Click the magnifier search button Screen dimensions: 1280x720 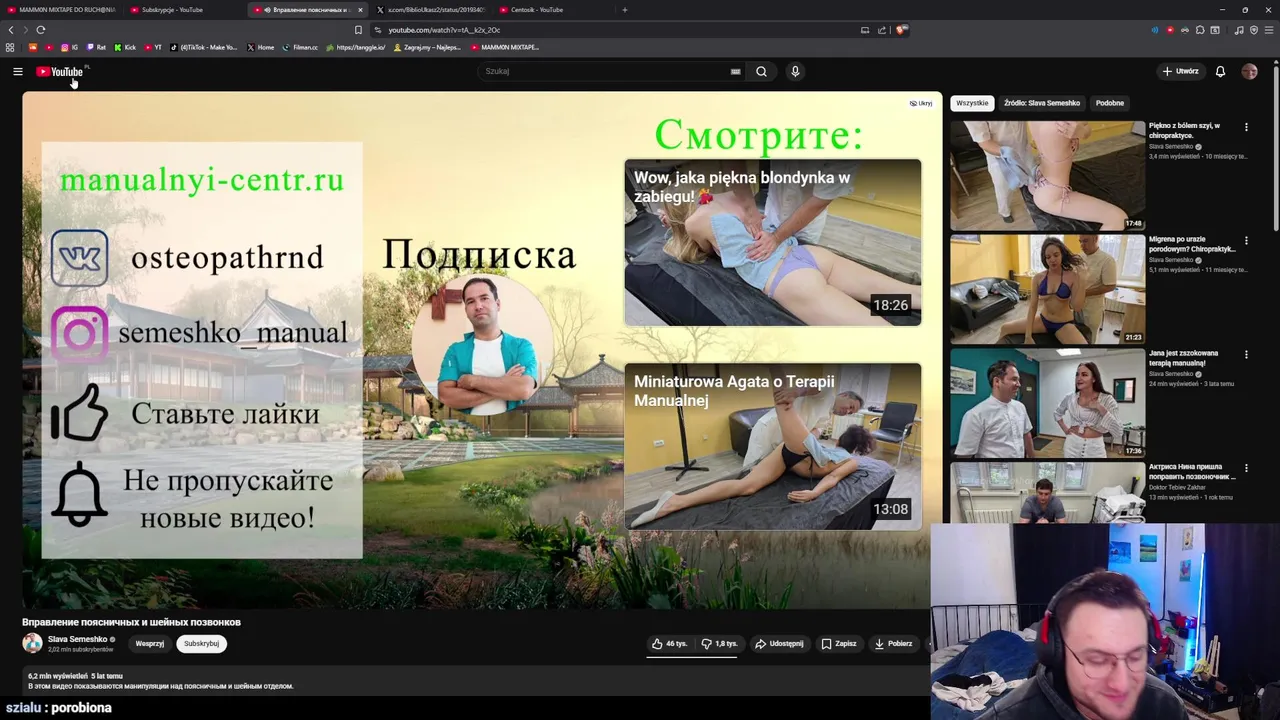tap(761, 71)
